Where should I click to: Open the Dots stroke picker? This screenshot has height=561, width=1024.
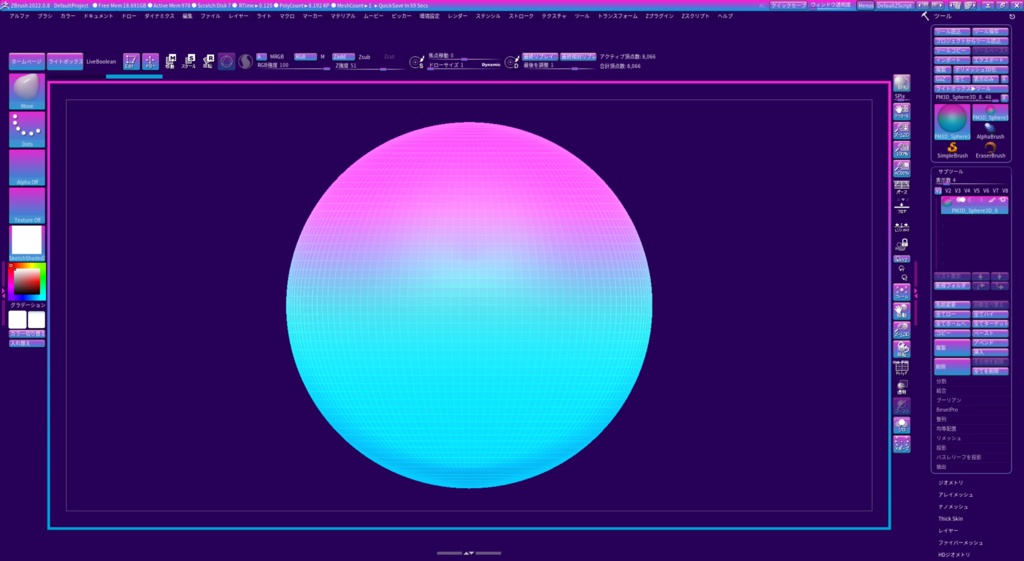27,129
